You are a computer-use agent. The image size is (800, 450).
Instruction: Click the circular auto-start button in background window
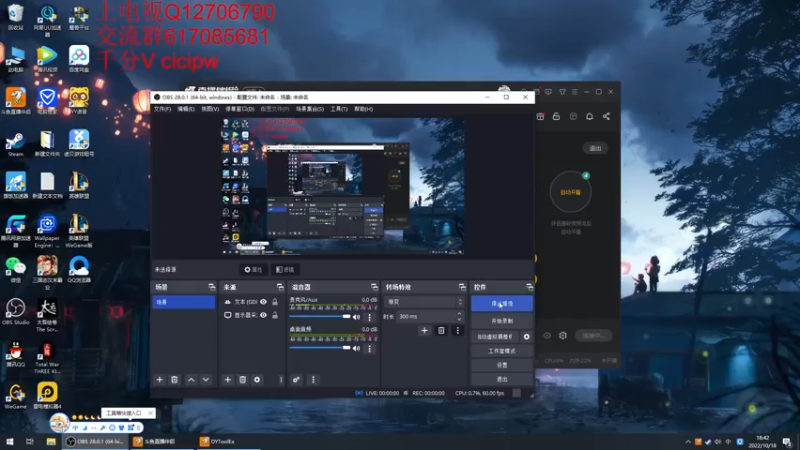[570, 192]
